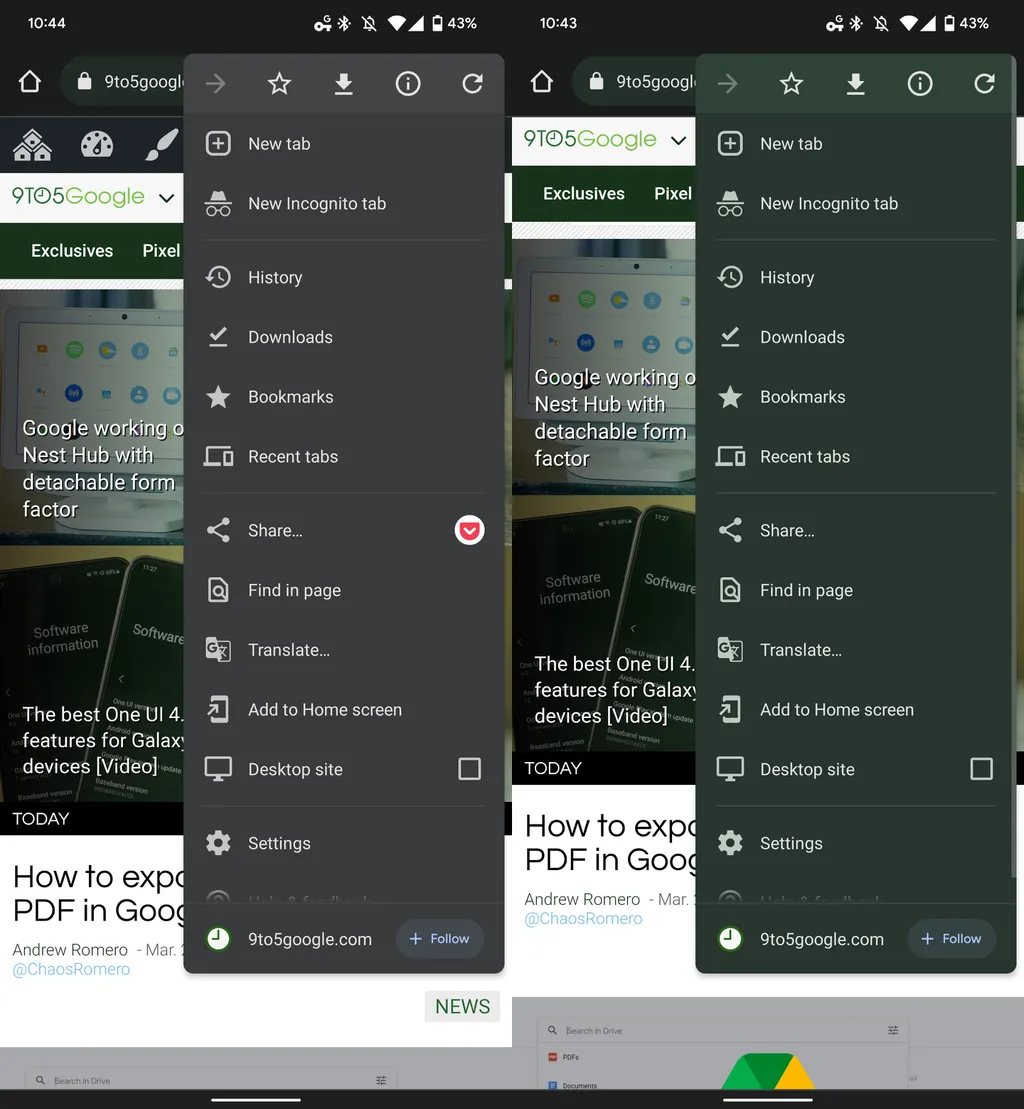The image size is (1024, 1109).
Task: Tap the lock icon in the right address bar
Action: point(596,81)
